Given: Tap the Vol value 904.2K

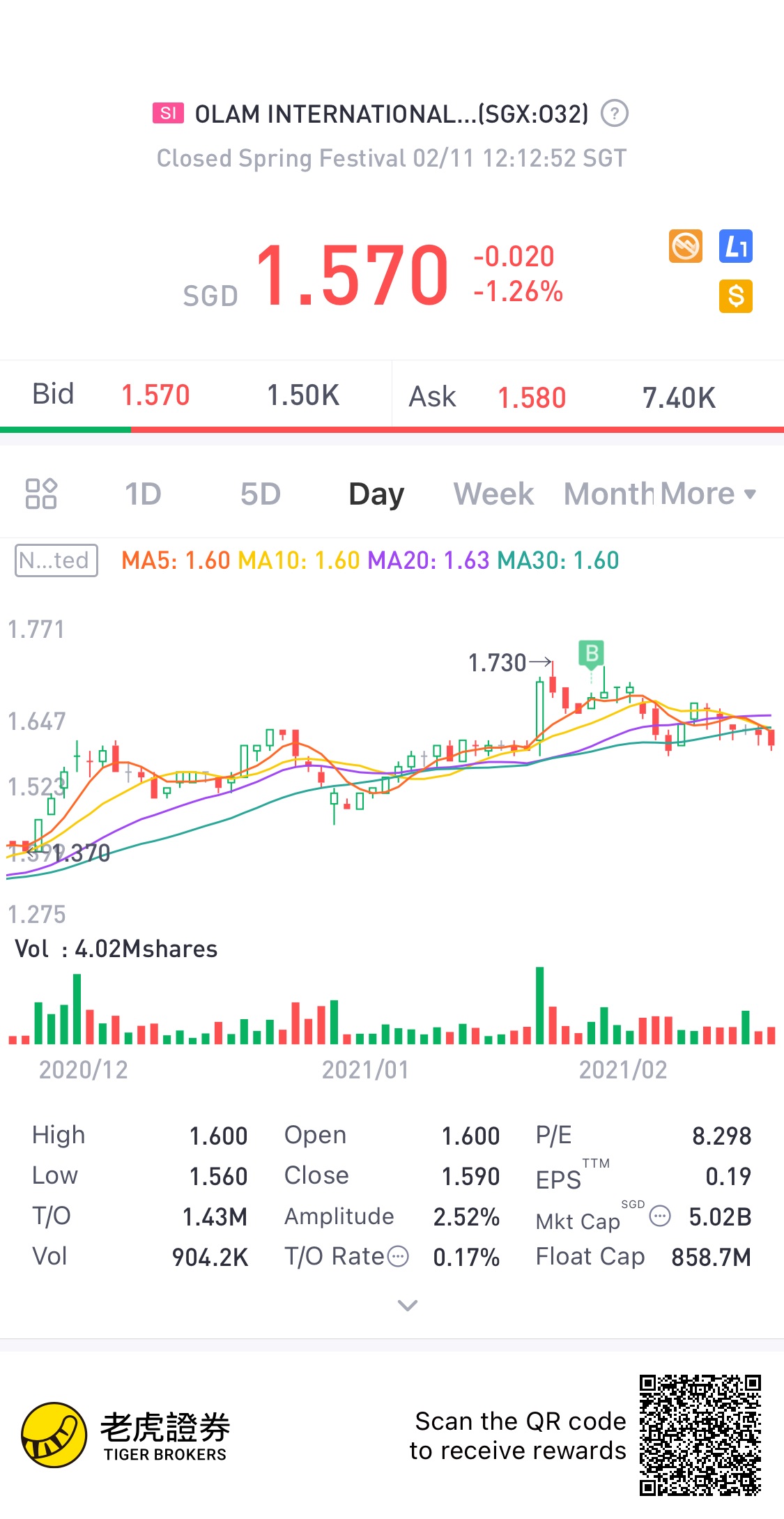Looking at the screenshot, I should coord(210,1257).
